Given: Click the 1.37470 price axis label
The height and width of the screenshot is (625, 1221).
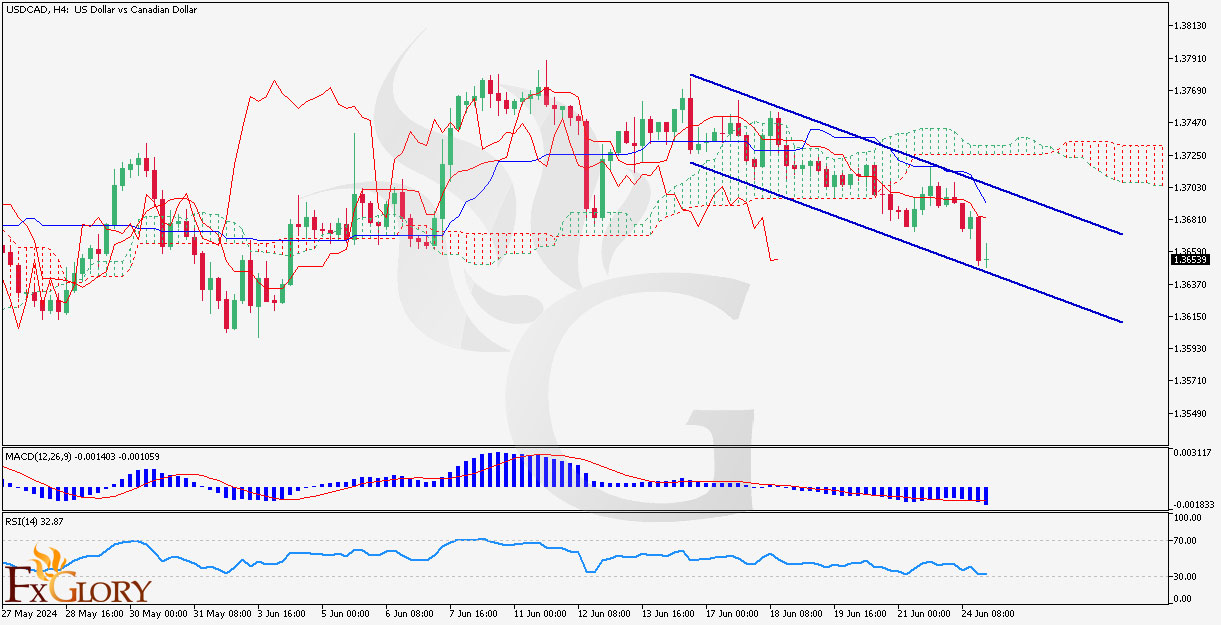Looking at the screenshot, I should (x=1190, y=123).
